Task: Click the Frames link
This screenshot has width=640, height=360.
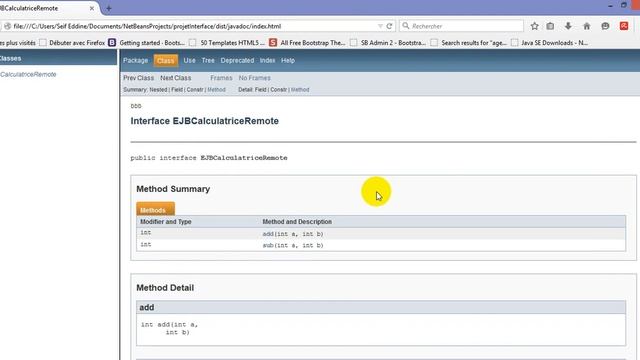Action: tap(221, 78)
